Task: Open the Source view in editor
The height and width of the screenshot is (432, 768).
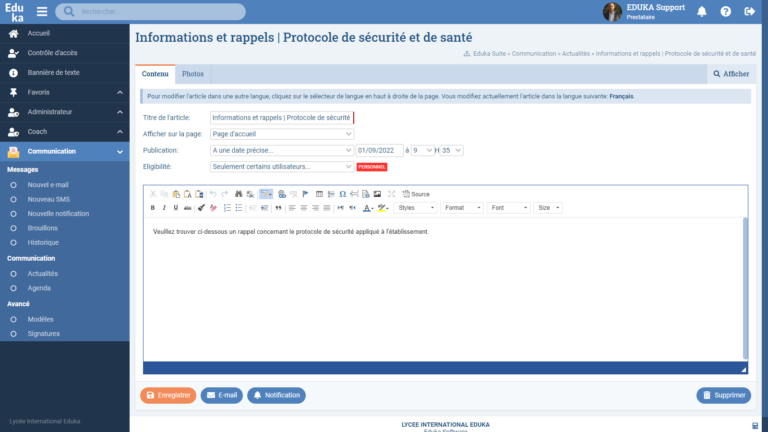Action: tap(414, 194)
